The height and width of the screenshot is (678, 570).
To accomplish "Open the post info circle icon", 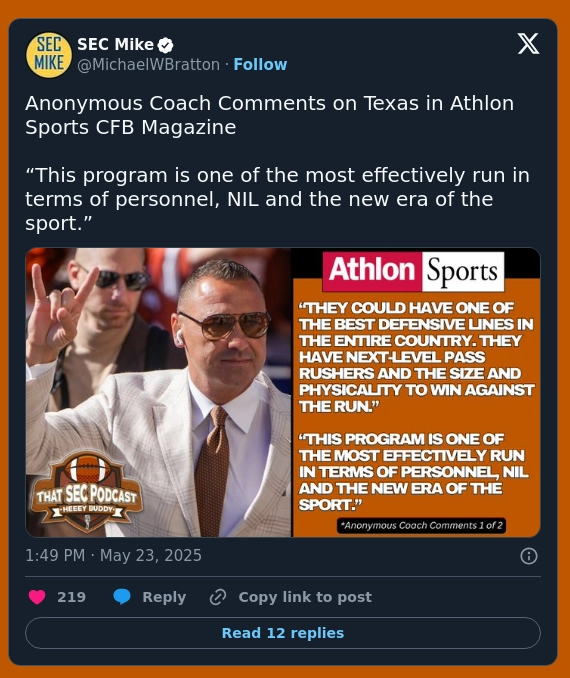I will click(x=528, y=556).
